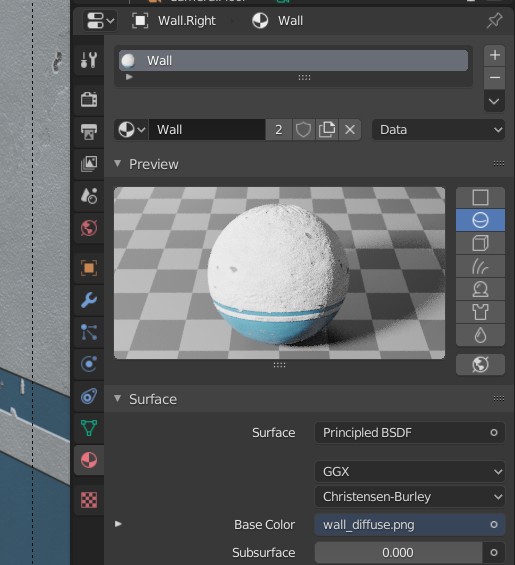Viewport: 515px width, 565px height.
Task: Open the Object properties tab
Action: (89, 268)
